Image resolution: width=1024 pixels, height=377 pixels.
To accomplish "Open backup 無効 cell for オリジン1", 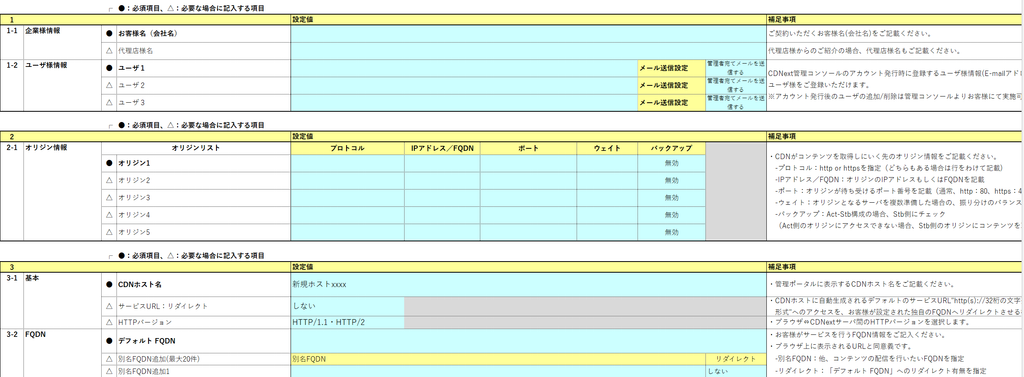I will pos(671,163).
